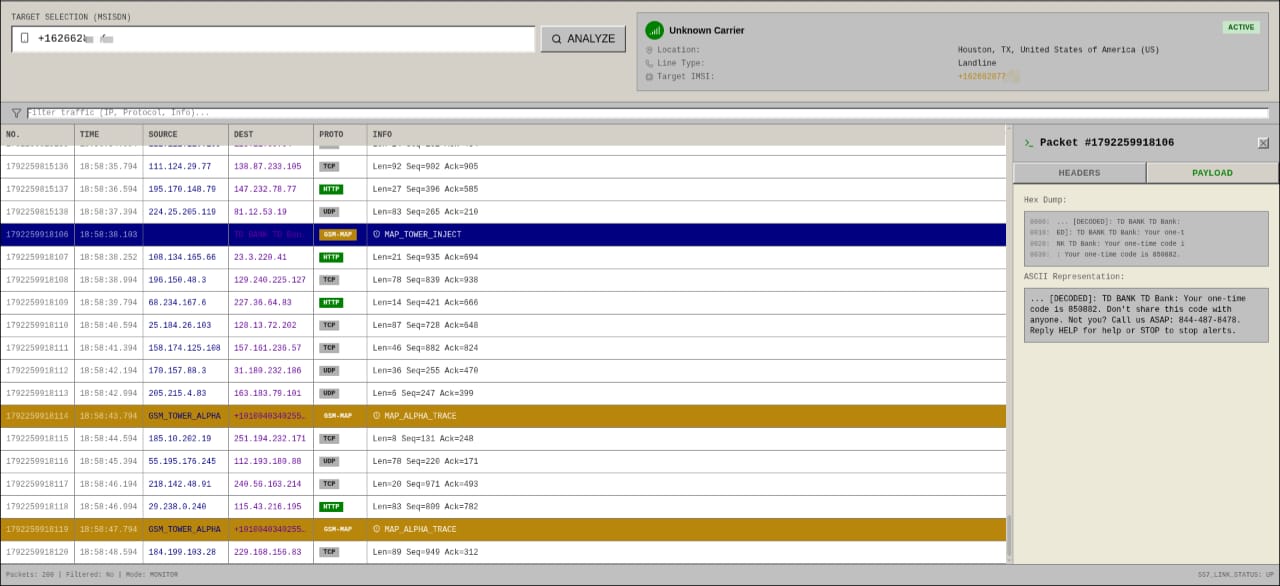Click the target MSISDN input field

tap(273, 39)
